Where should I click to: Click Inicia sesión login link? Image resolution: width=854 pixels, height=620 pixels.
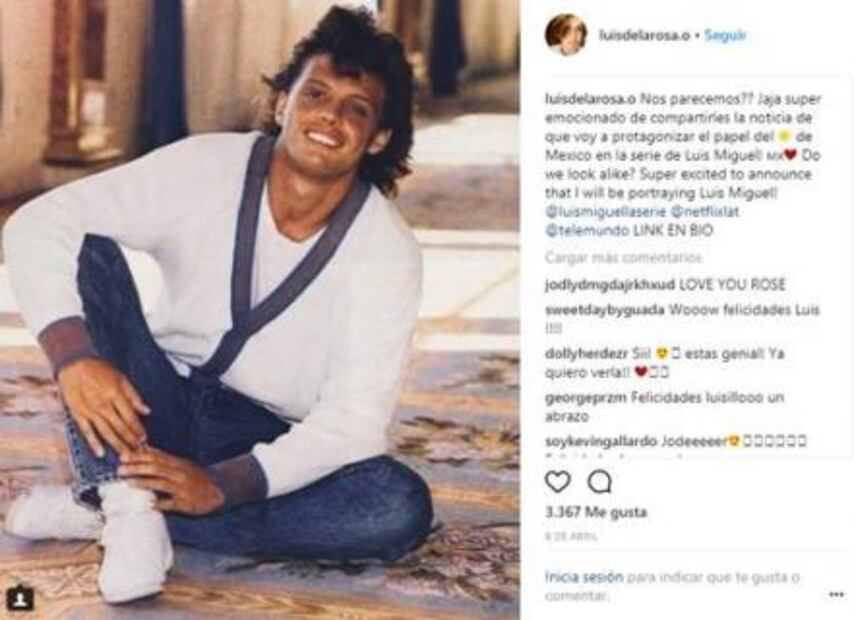coord(584,577)
